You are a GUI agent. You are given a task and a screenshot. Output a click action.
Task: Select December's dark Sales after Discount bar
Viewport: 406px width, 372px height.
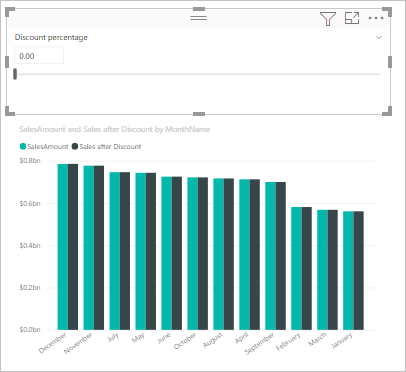73,247
